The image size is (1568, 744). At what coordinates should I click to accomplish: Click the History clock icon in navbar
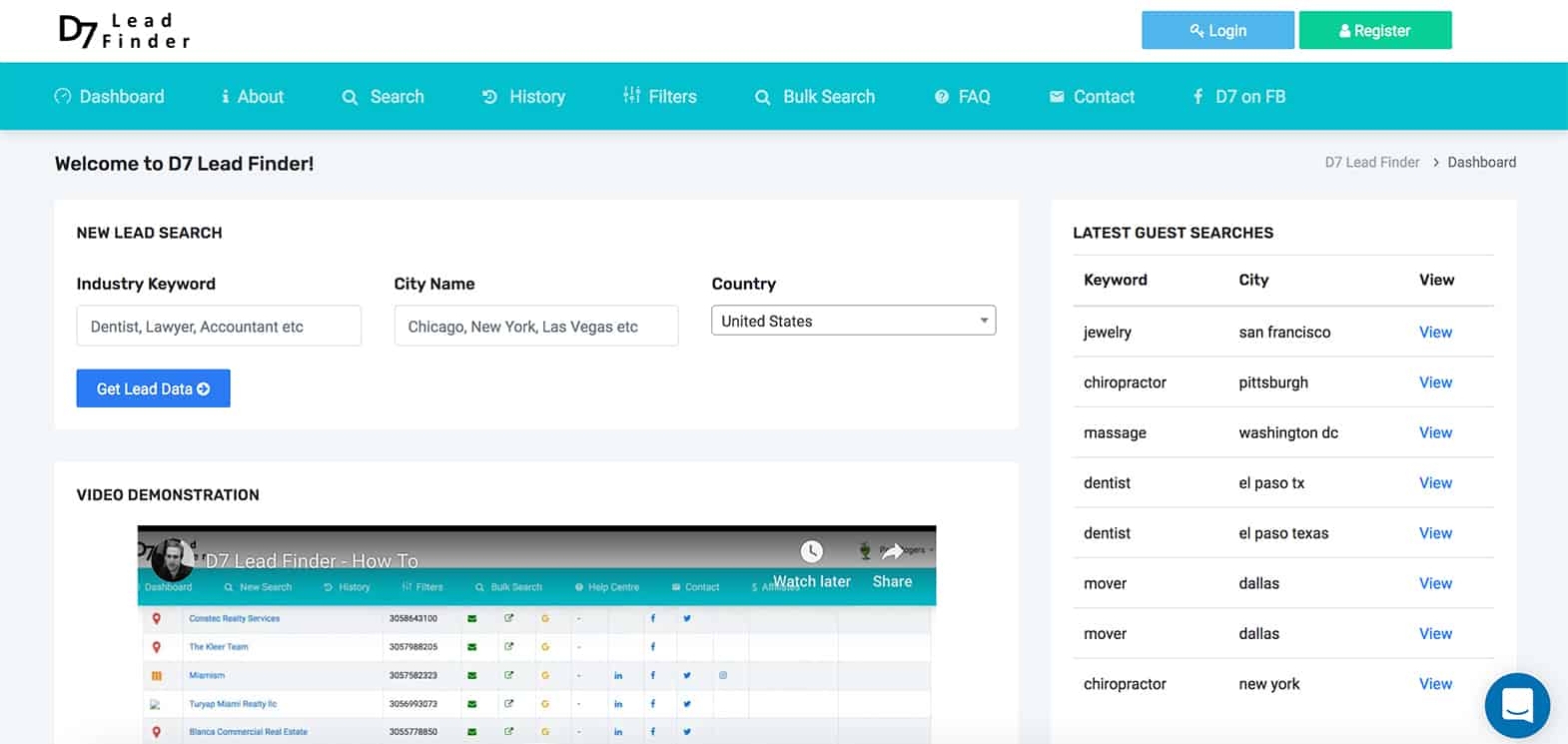pos(489,97)
